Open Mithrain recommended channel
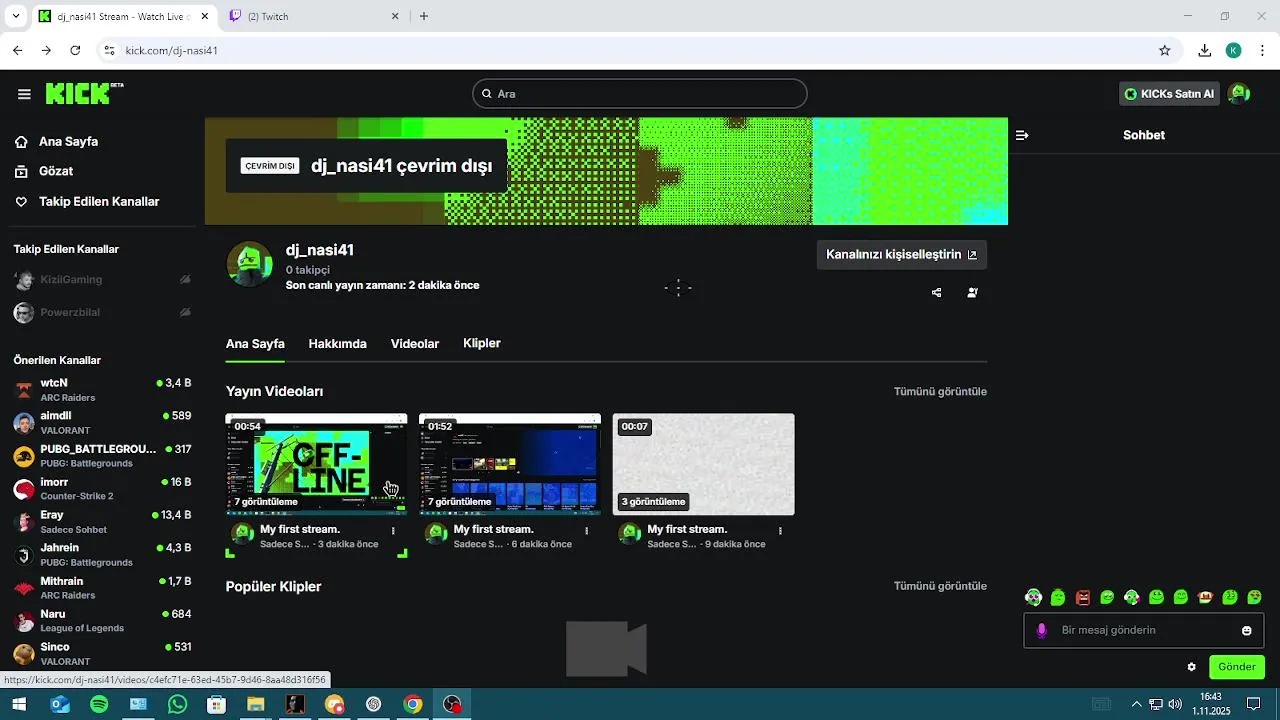 pos(102,588)
